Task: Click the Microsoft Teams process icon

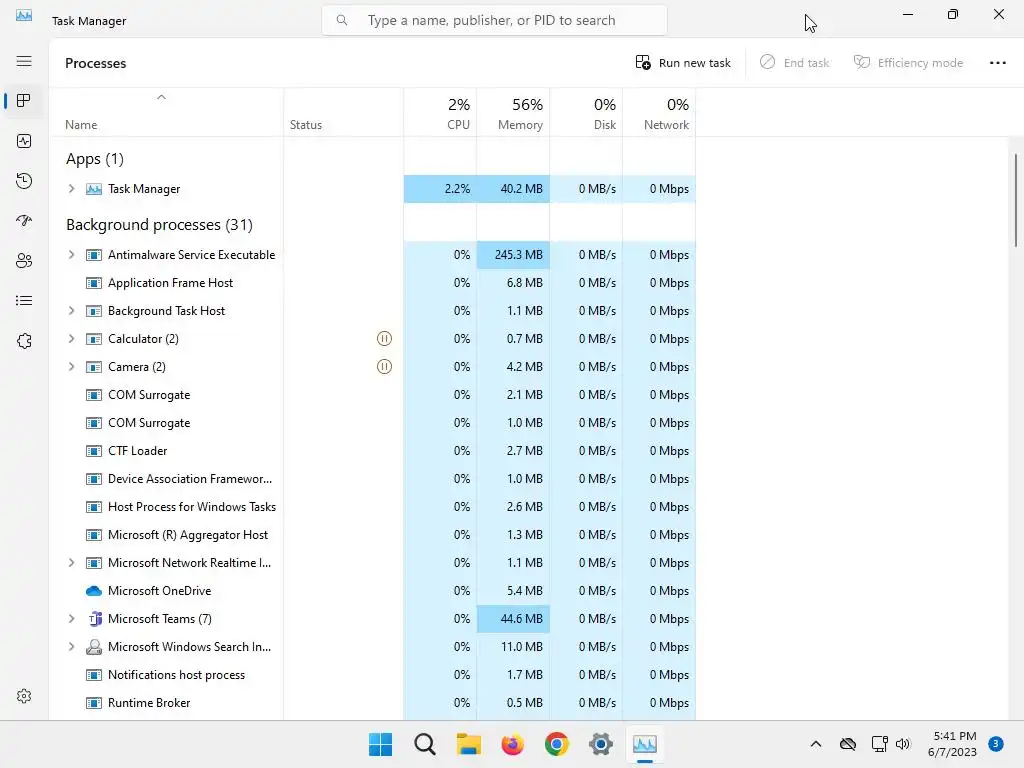Action: pos(95,619)
